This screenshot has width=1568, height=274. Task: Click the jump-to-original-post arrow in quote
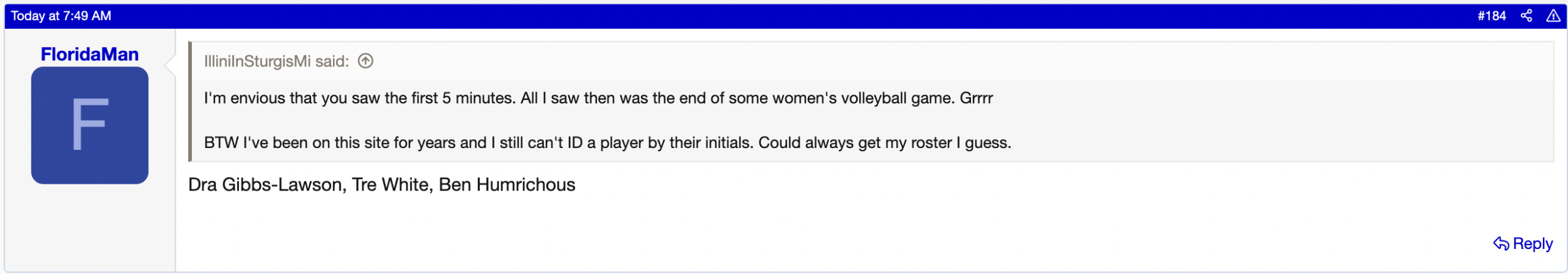[365, 61]
